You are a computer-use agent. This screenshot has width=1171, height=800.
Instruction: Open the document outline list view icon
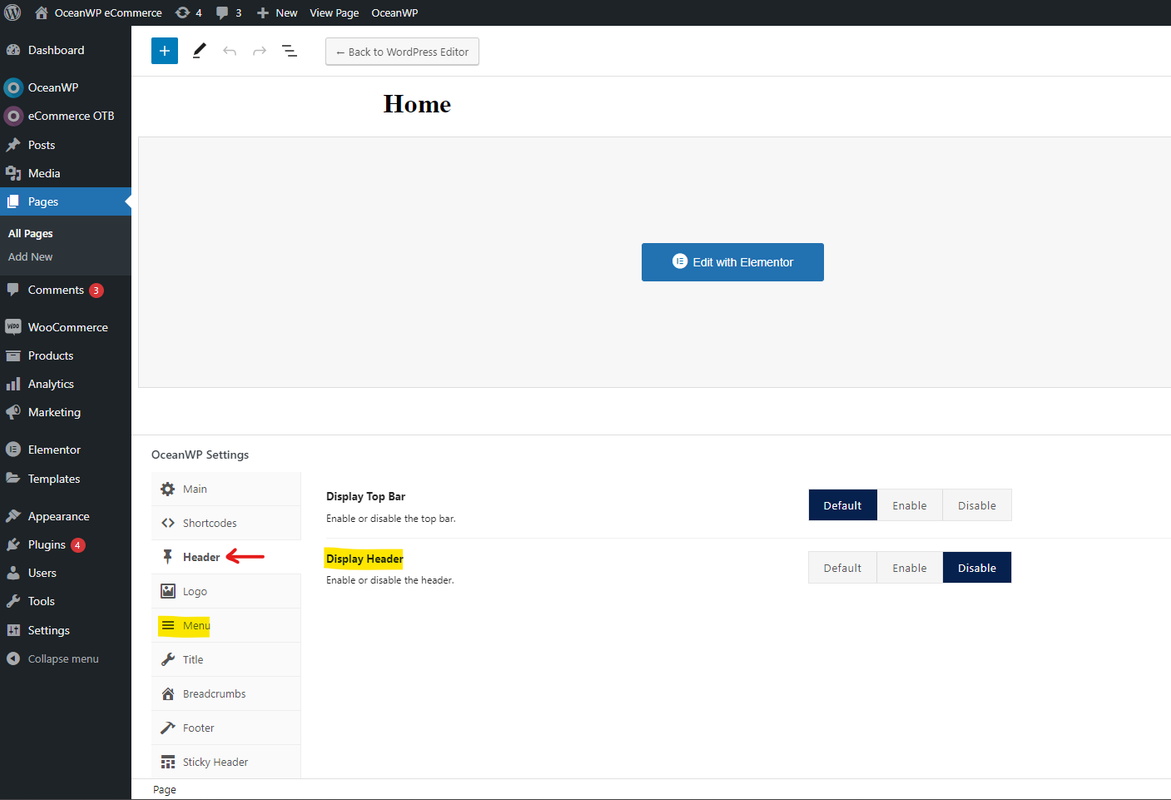pyautogui.click(x=289, y=51)
